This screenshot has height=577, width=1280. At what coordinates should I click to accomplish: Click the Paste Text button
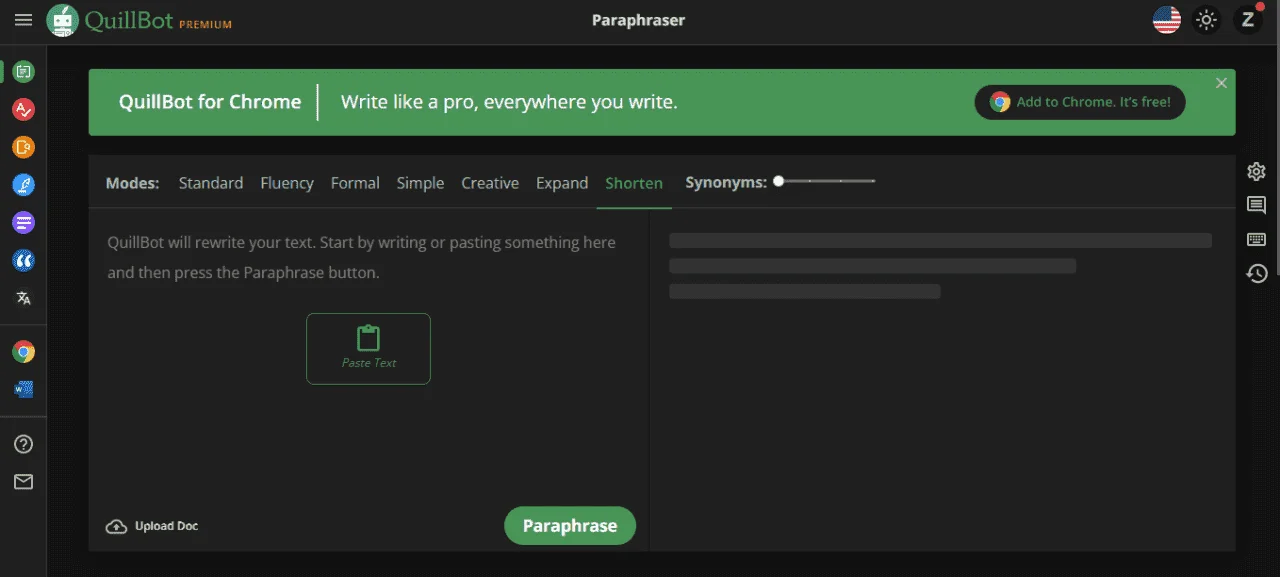click(x=368, y=349)
